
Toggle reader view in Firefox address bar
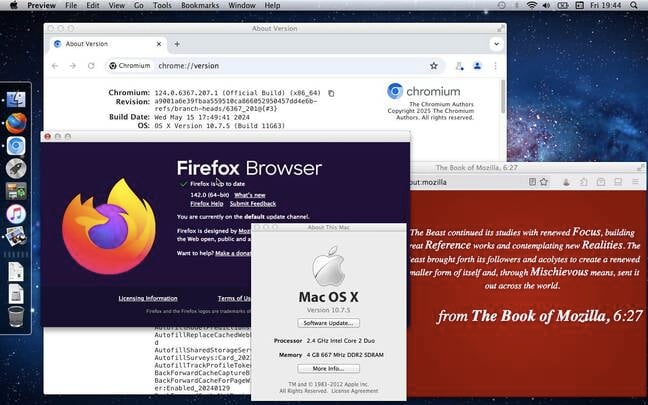point(532,182)
